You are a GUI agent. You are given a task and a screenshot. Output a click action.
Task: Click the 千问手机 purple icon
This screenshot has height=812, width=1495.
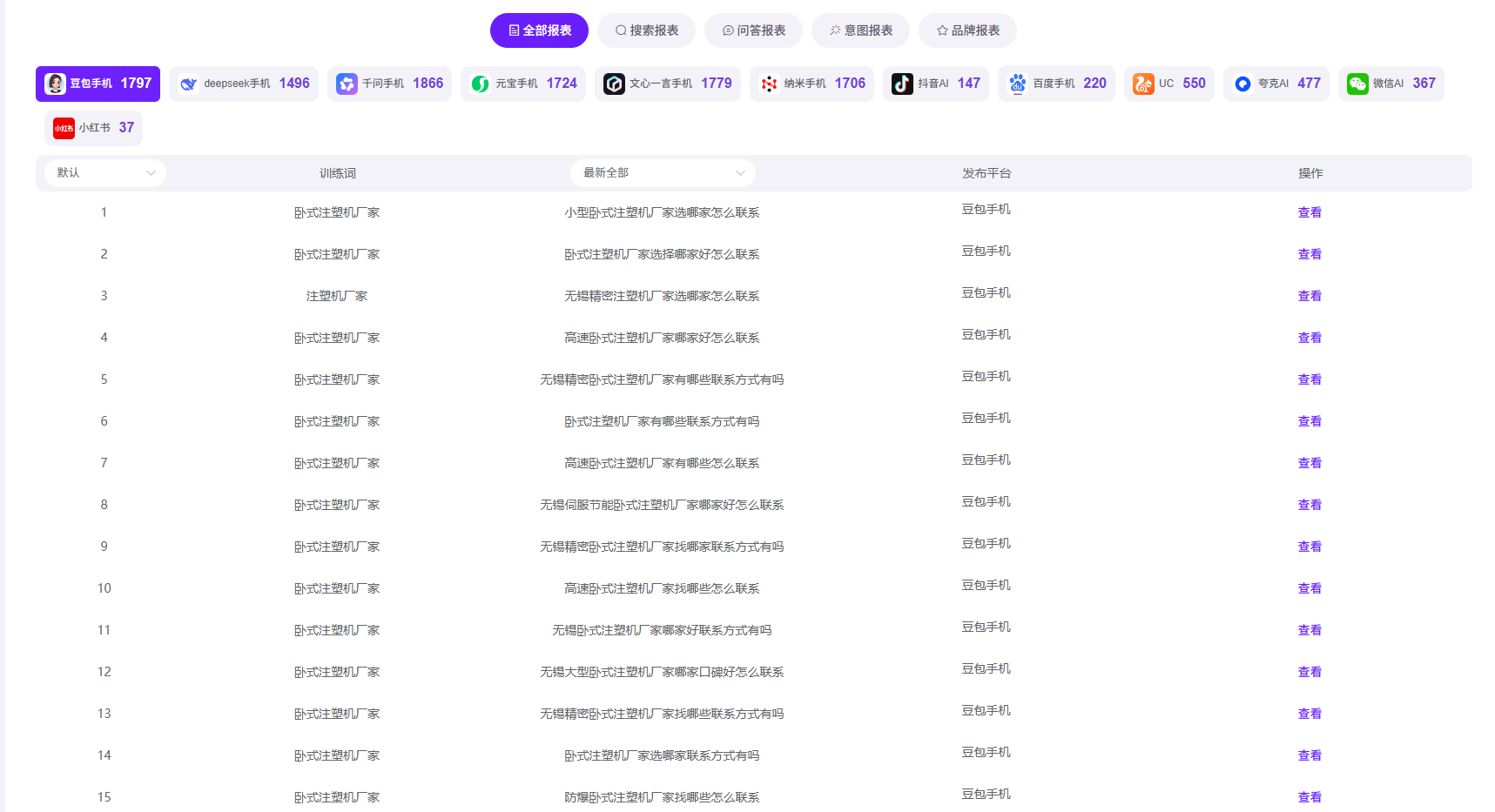click(x=347, y=84)
